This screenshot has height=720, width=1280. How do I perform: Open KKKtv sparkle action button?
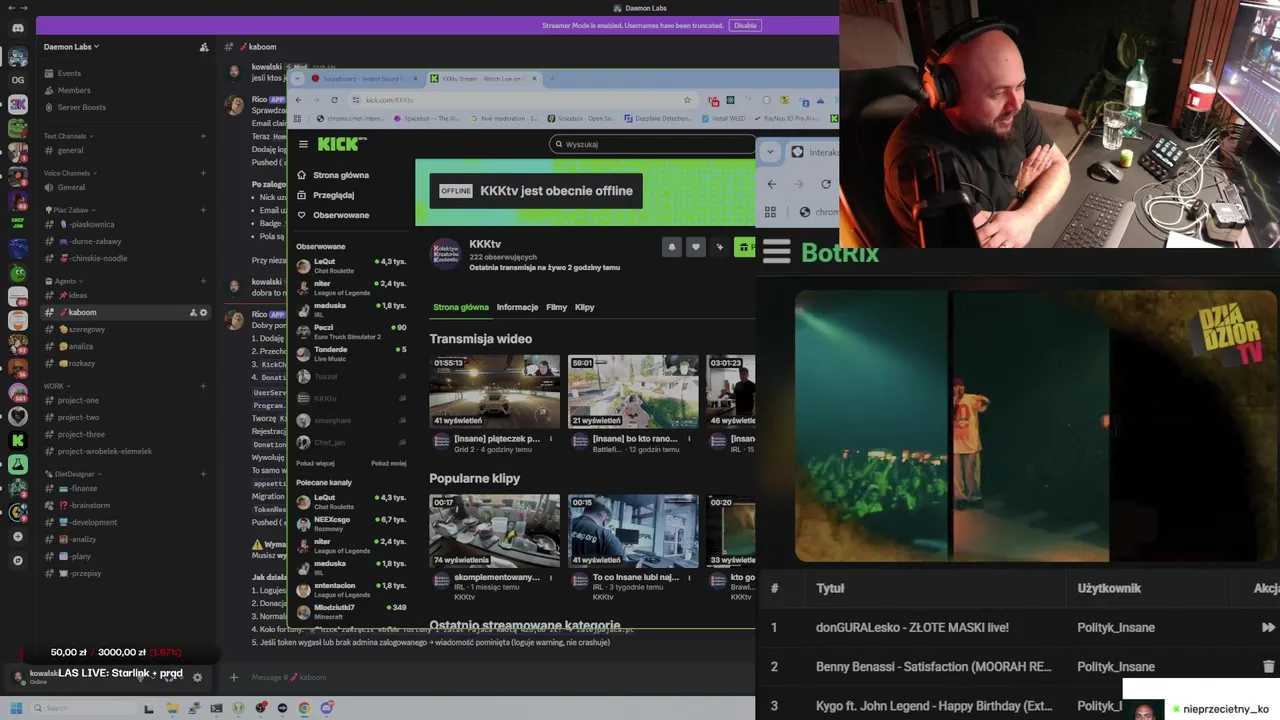click(720, 247)
